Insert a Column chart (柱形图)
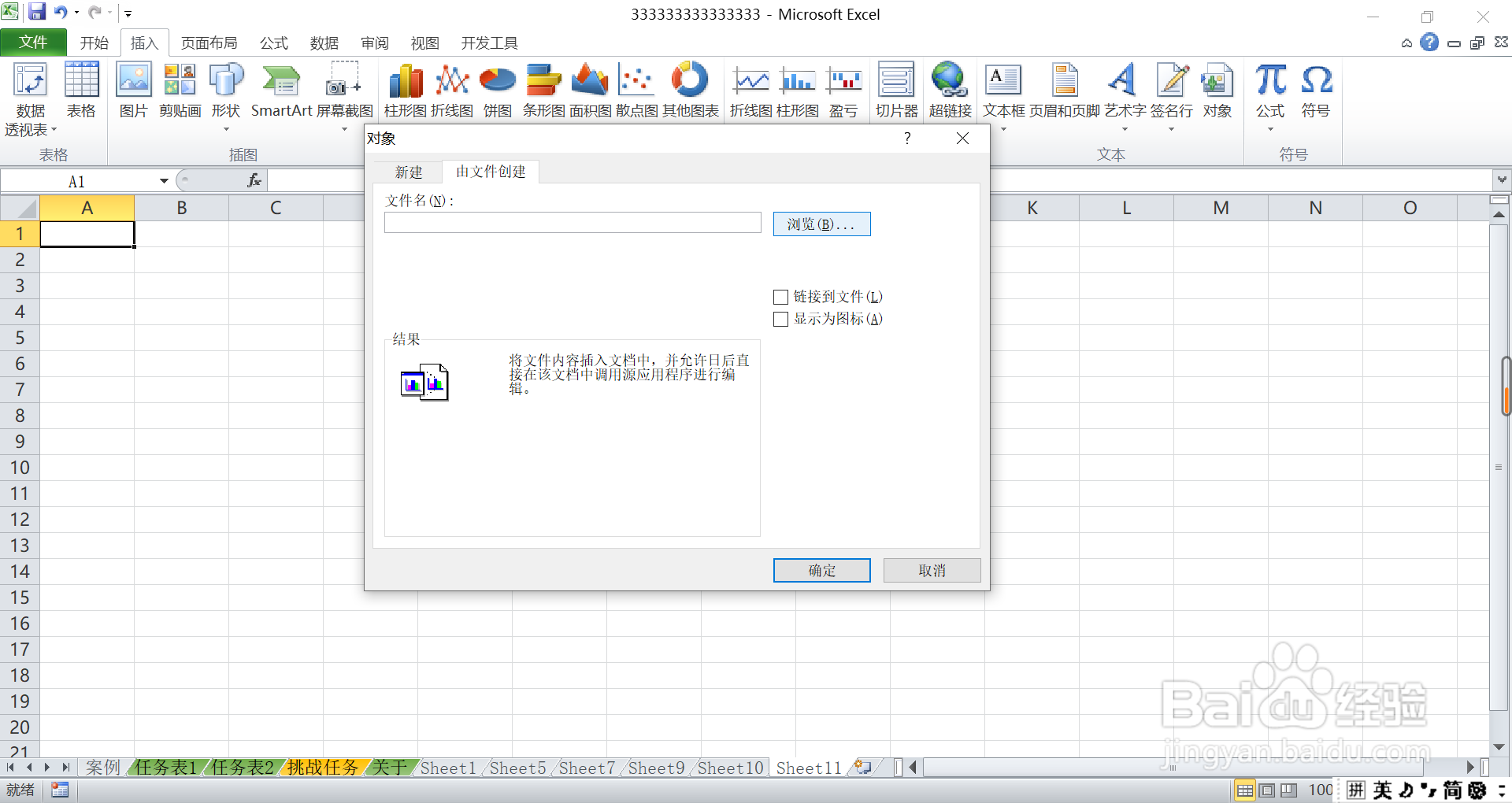The width and height of the screenshot is (1512, 803). (406, 91)
